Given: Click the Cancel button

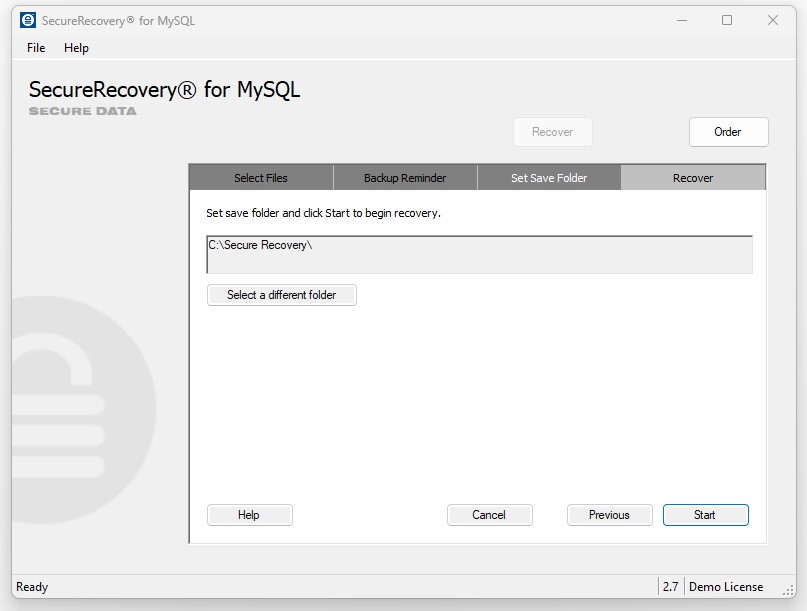Looking at the screenshot, I should [489, 514].
